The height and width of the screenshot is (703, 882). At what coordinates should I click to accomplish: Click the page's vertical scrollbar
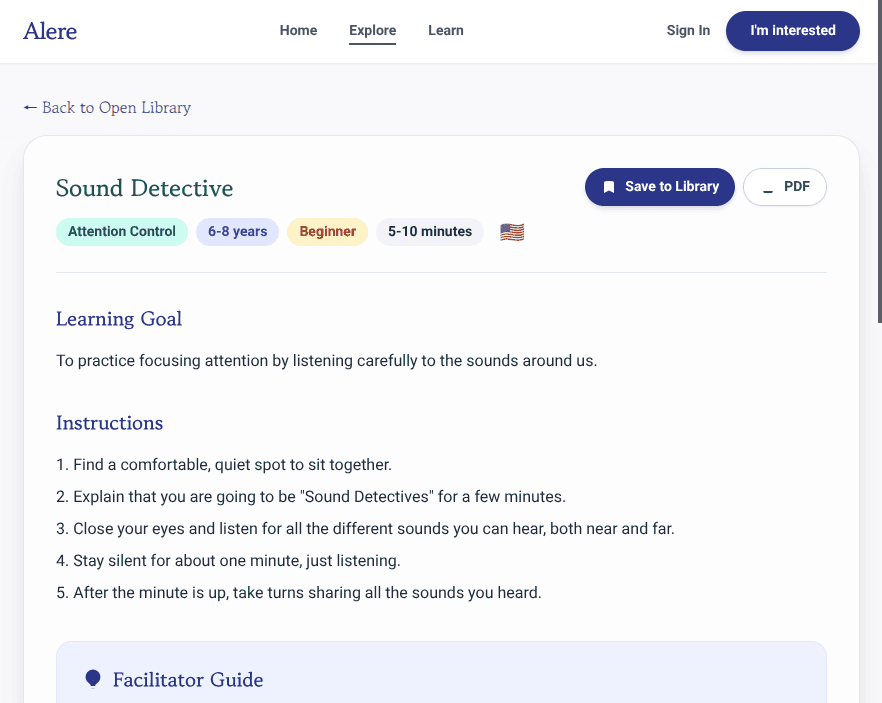(x=879, y=161)
